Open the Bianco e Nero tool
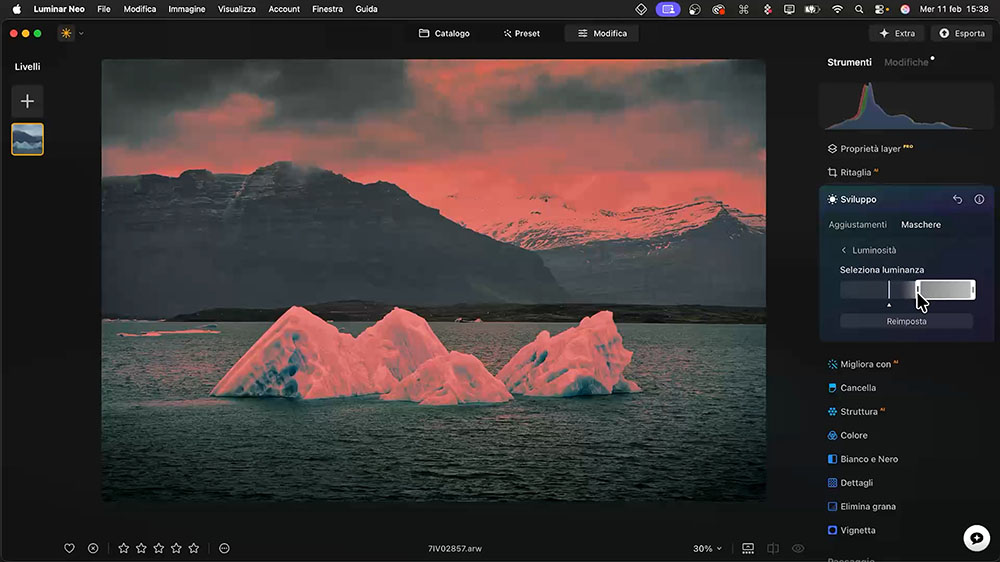 pyautogui.click(x=862, y=459)
